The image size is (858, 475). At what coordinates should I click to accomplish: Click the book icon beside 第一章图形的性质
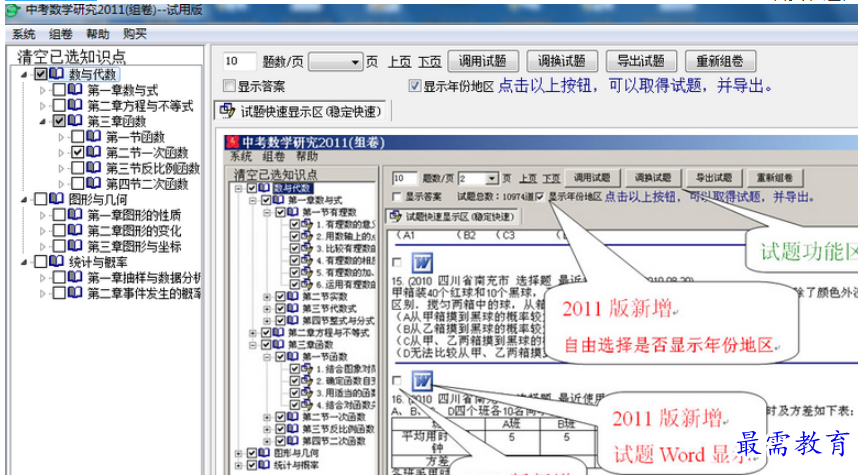point(75,215)
